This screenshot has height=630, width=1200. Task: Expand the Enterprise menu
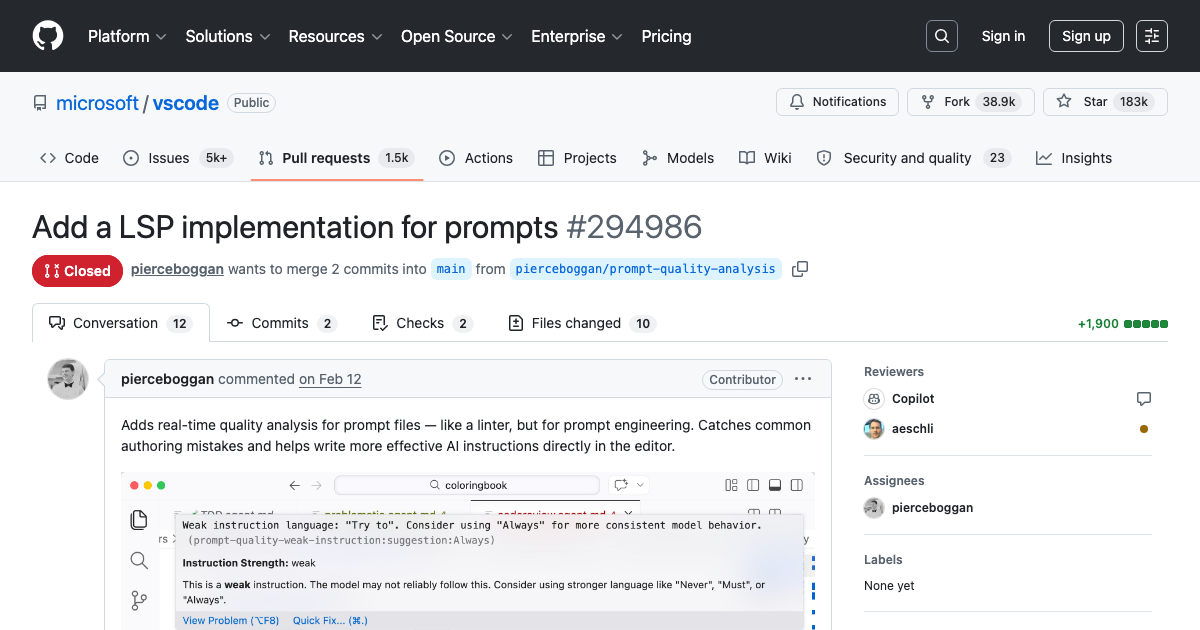577,36
